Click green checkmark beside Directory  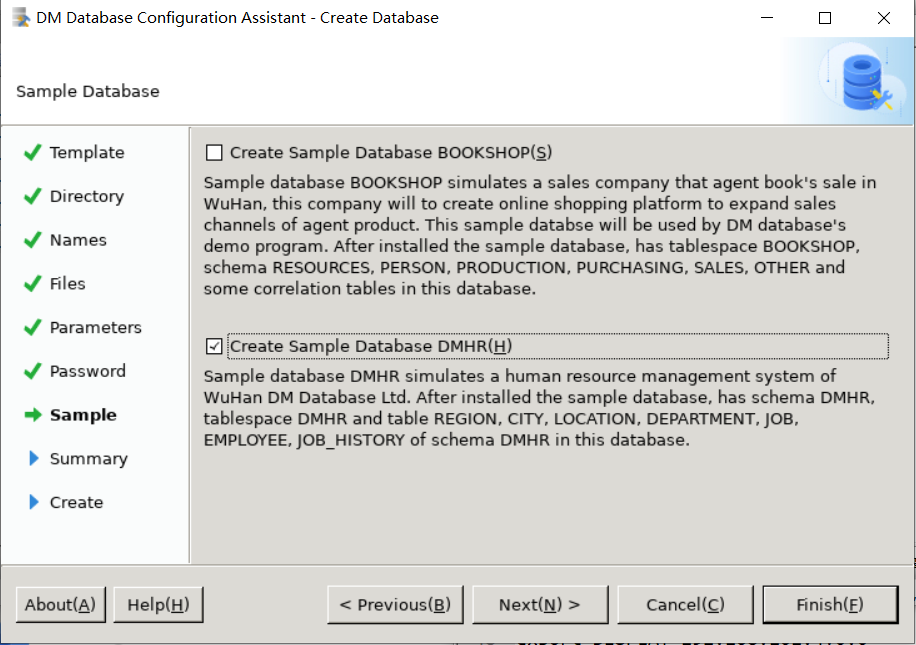coord(33,196)
